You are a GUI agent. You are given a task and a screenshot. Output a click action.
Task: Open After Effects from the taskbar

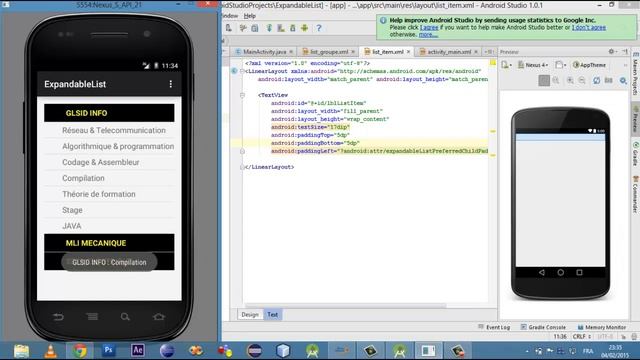138,350
